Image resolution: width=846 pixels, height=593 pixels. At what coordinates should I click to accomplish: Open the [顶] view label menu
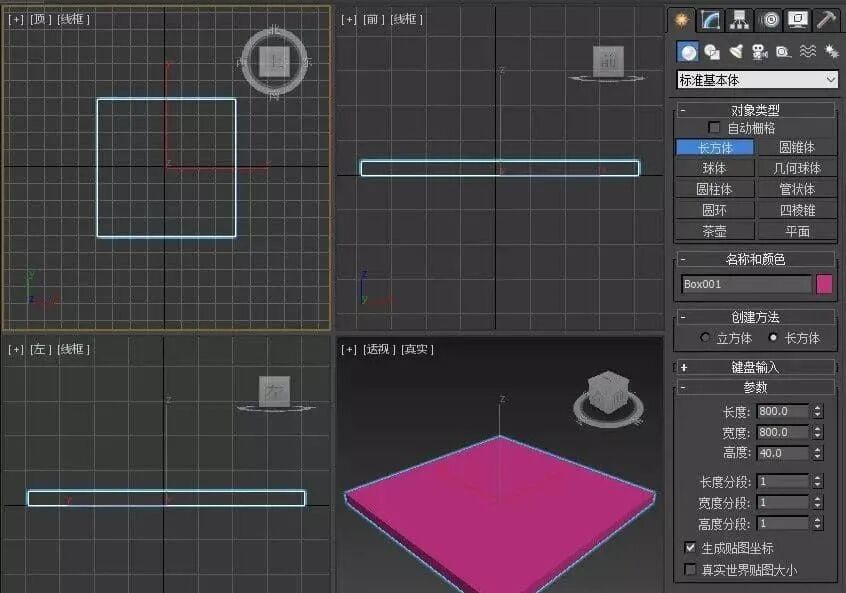click(40, 19)
